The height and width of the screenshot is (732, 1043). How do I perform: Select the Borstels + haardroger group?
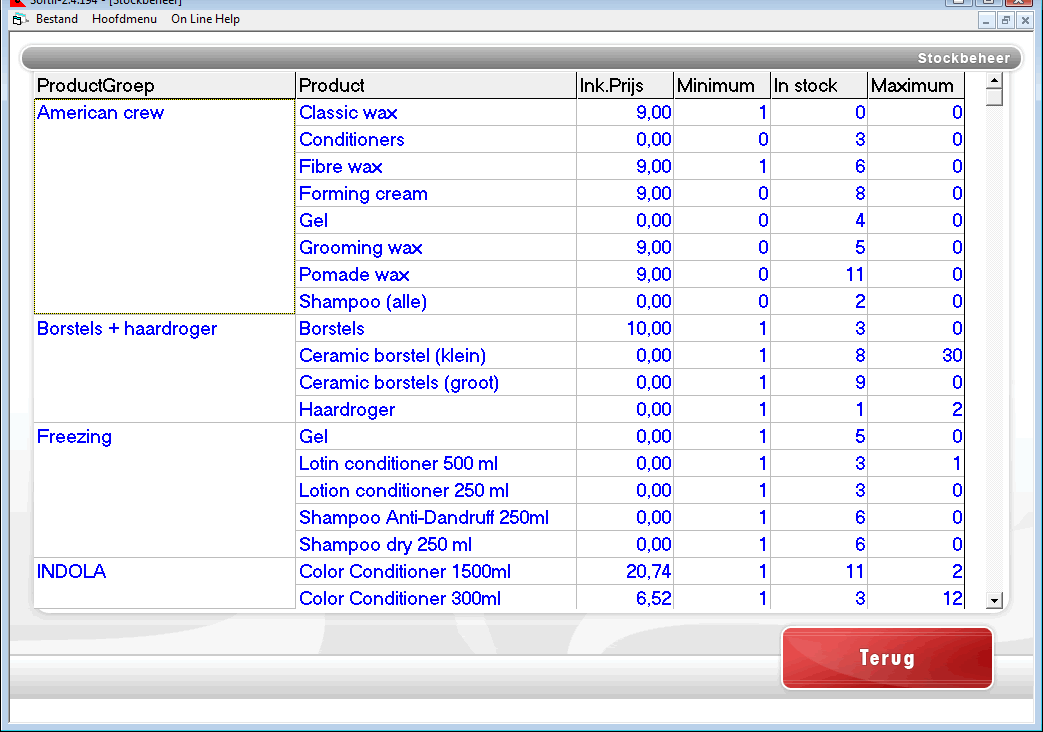[x=164, y=369]
